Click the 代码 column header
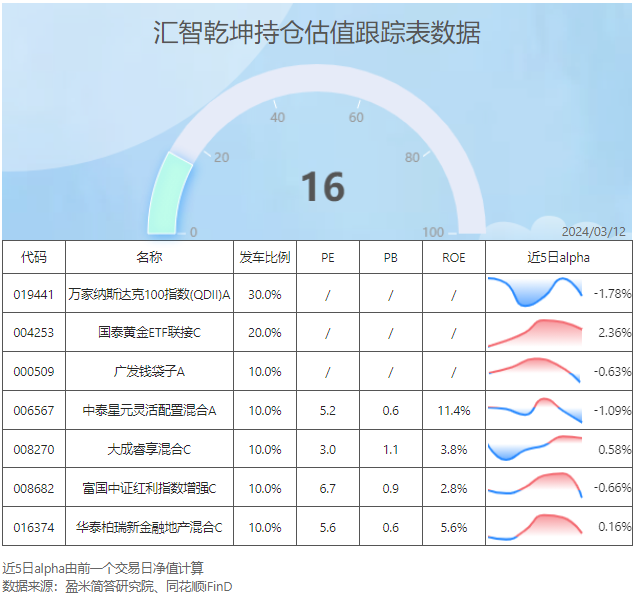The height and width of the screenshot is (596, 635). [x=34, y=257]
